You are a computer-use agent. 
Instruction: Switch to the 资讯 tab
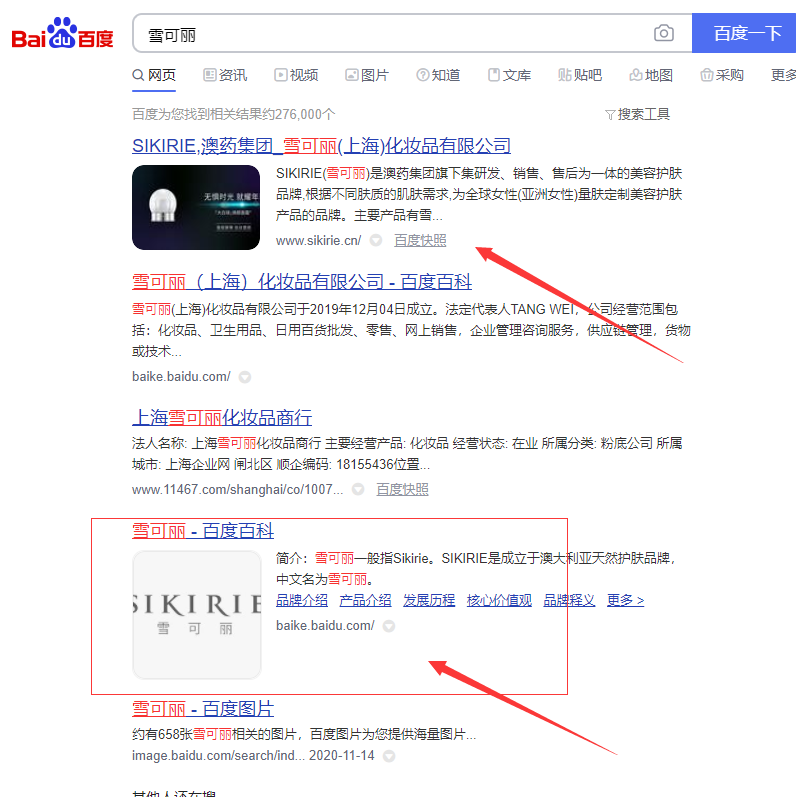click(225, 75)
